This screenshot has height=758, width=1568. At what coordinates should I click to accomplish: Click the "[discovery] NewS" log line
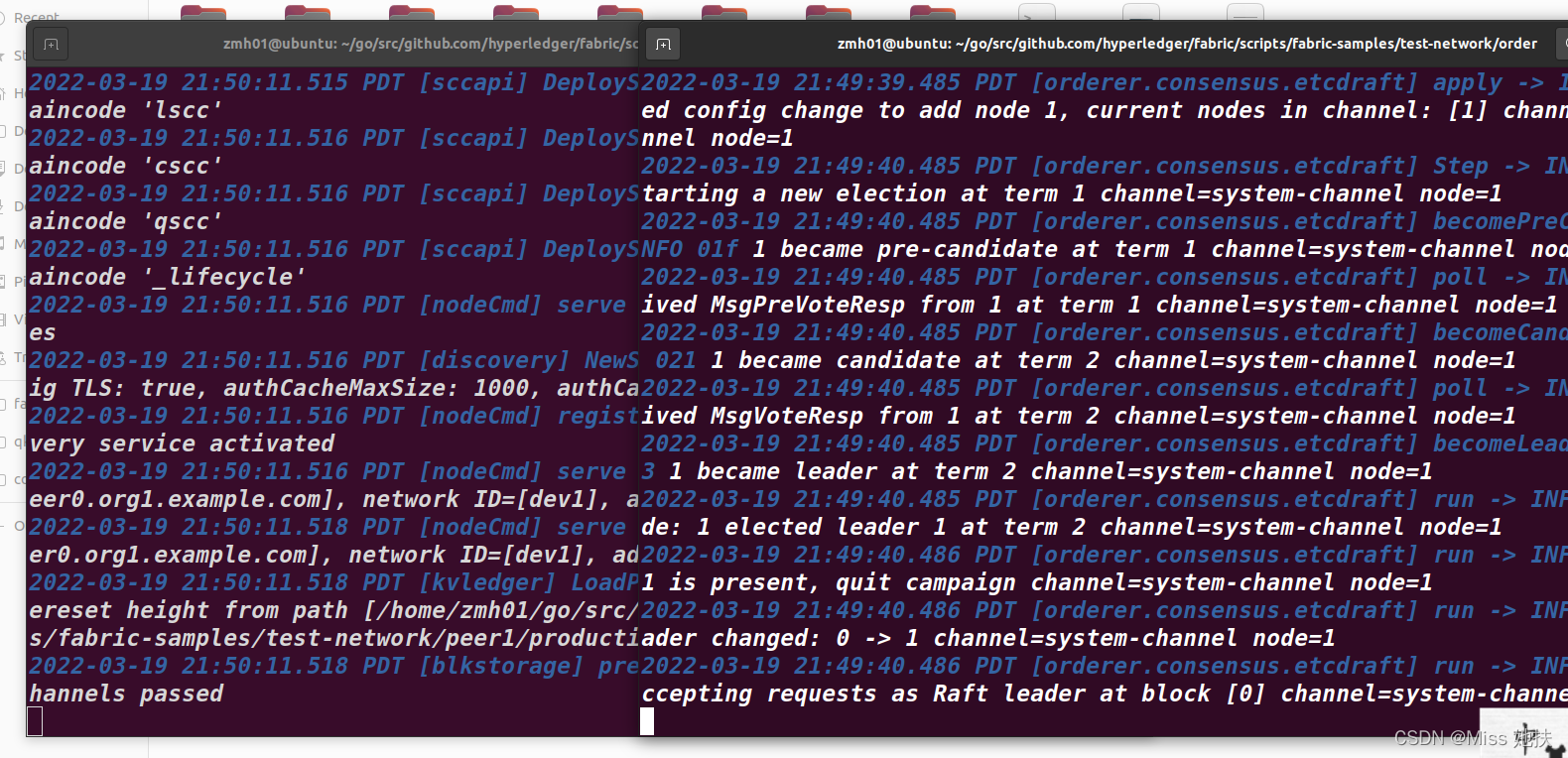point(334,360)
